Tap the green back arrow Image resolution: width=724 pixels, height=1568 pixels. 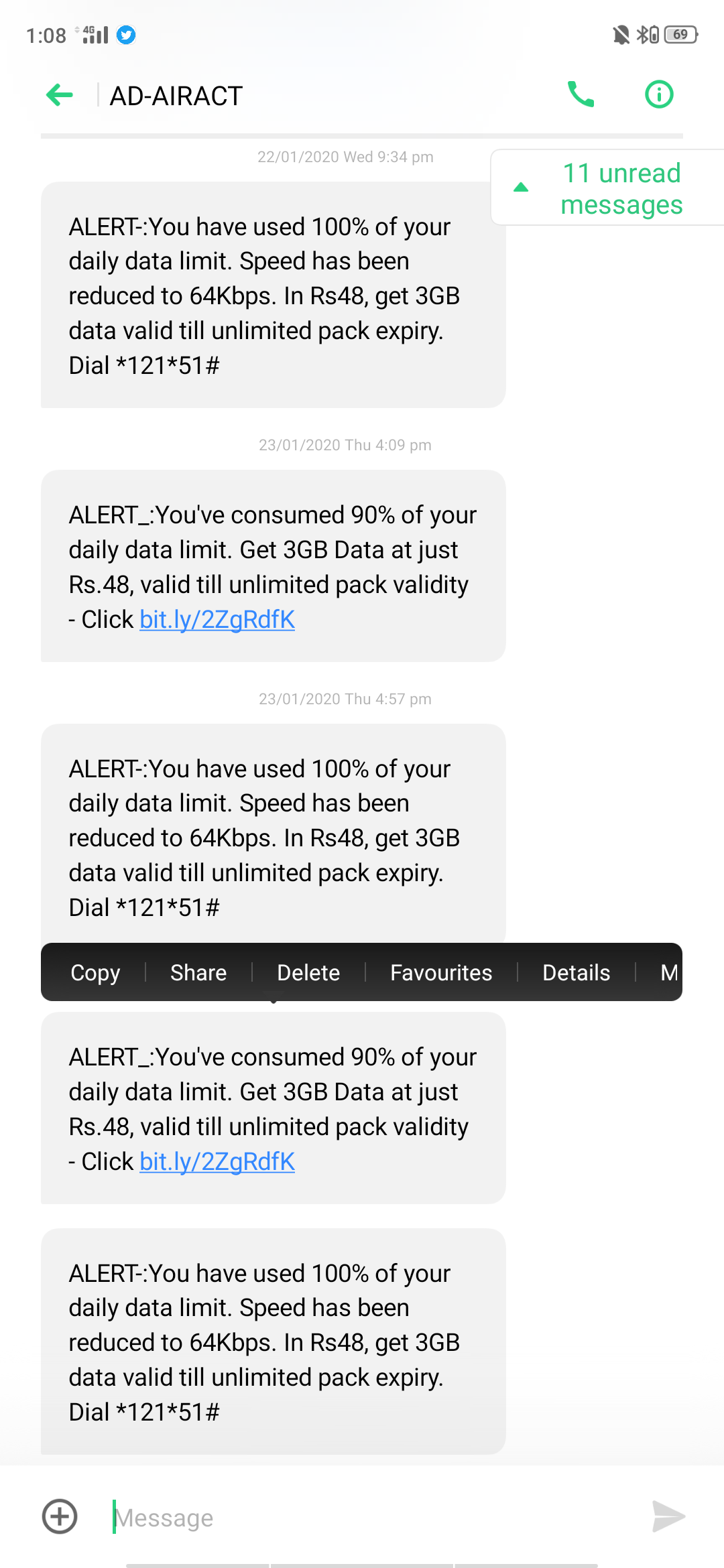[x=60, y=95]
